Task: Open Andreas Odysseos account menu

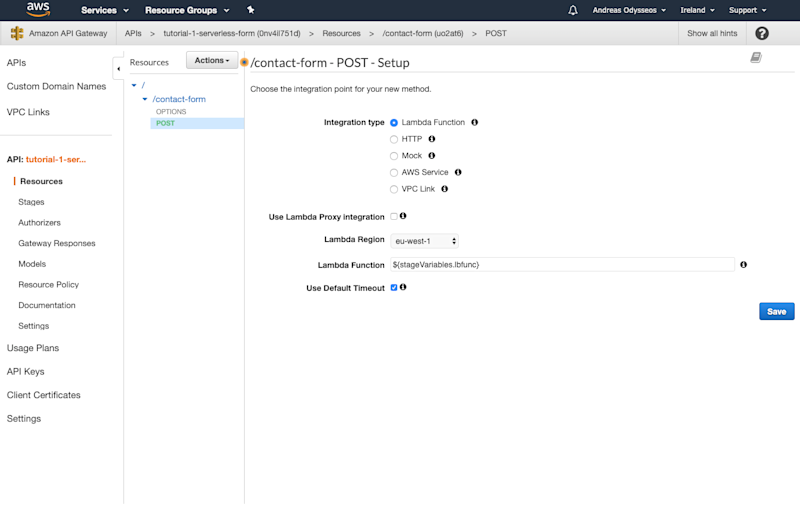Action: [x=629, y=10]
